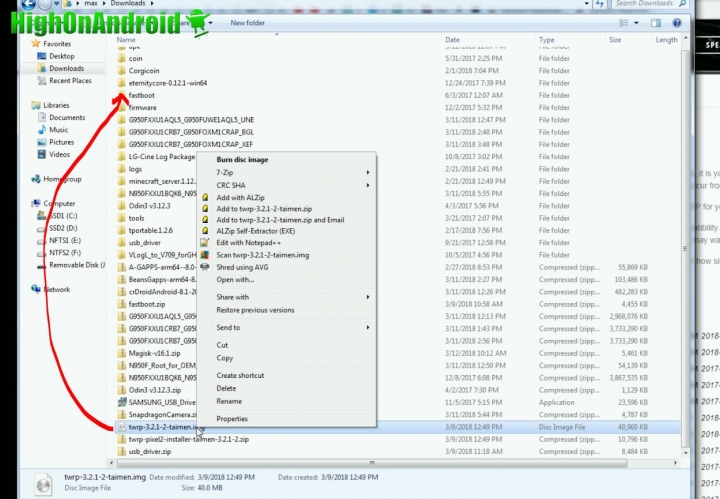Choose Add with ALZip
The image size is (720, 499).
pyautogui.click(x=240, y=197)
